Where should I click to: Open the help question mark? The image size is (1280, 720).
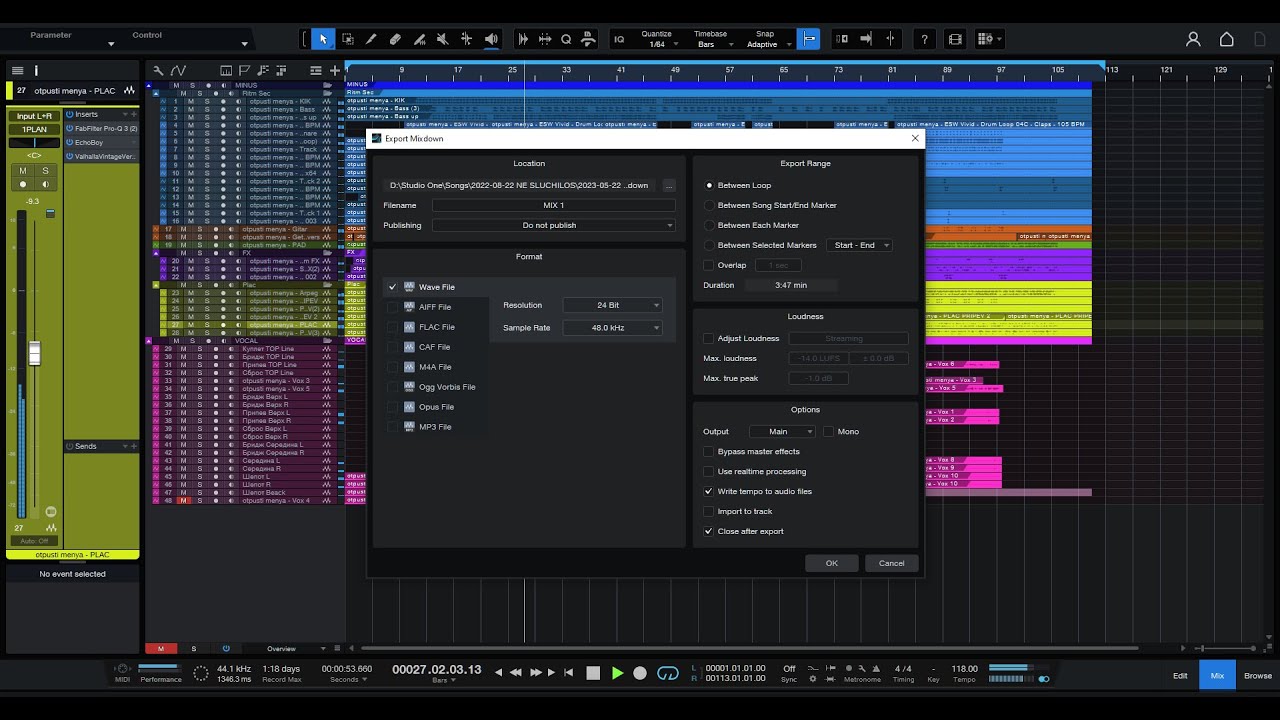pyautogui.click(x=924, y=39)
